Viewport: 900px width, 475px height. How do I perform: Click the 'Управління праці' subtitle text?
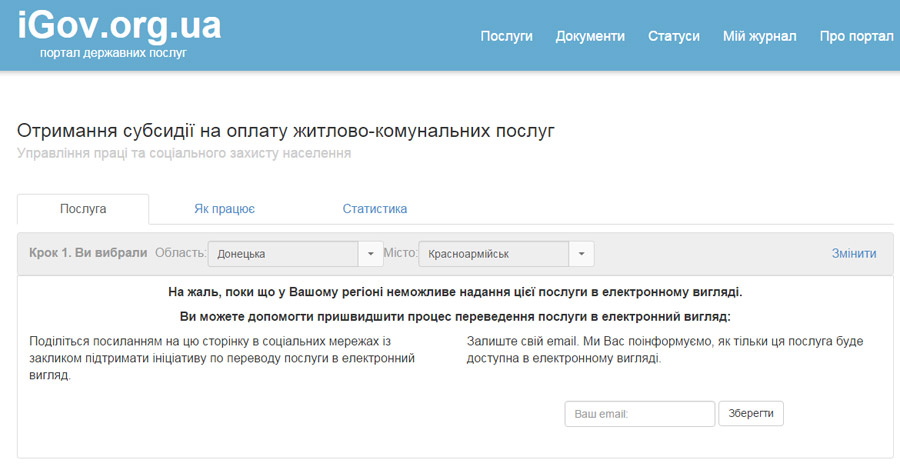(x=184, y=154)
